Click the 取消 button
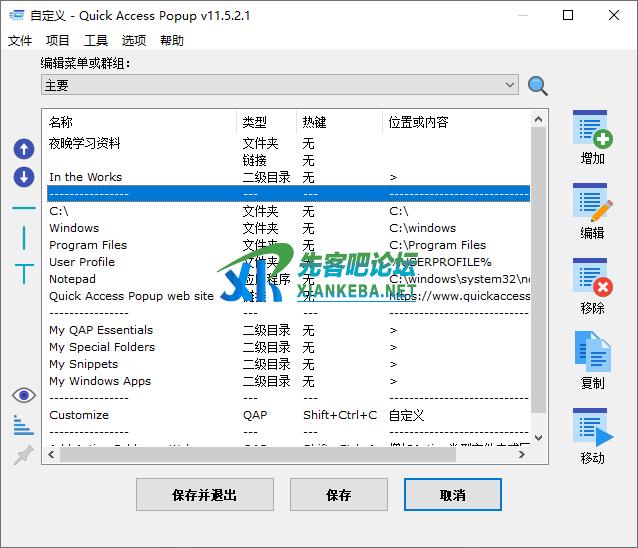The width and height of the screenshot is (638, 548). click(452, 494)
